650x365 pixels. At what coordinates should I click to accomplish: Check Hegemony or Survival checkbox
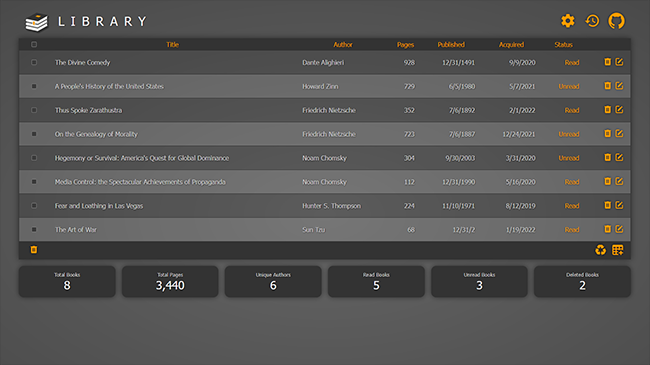(x=34, y=158)
